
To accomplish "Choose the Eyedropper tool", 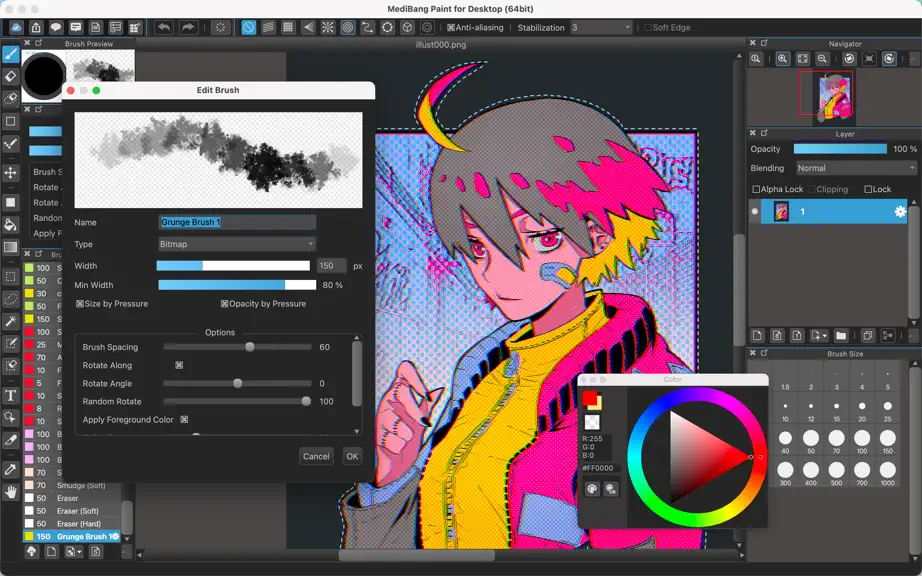I will click(11, 470).
